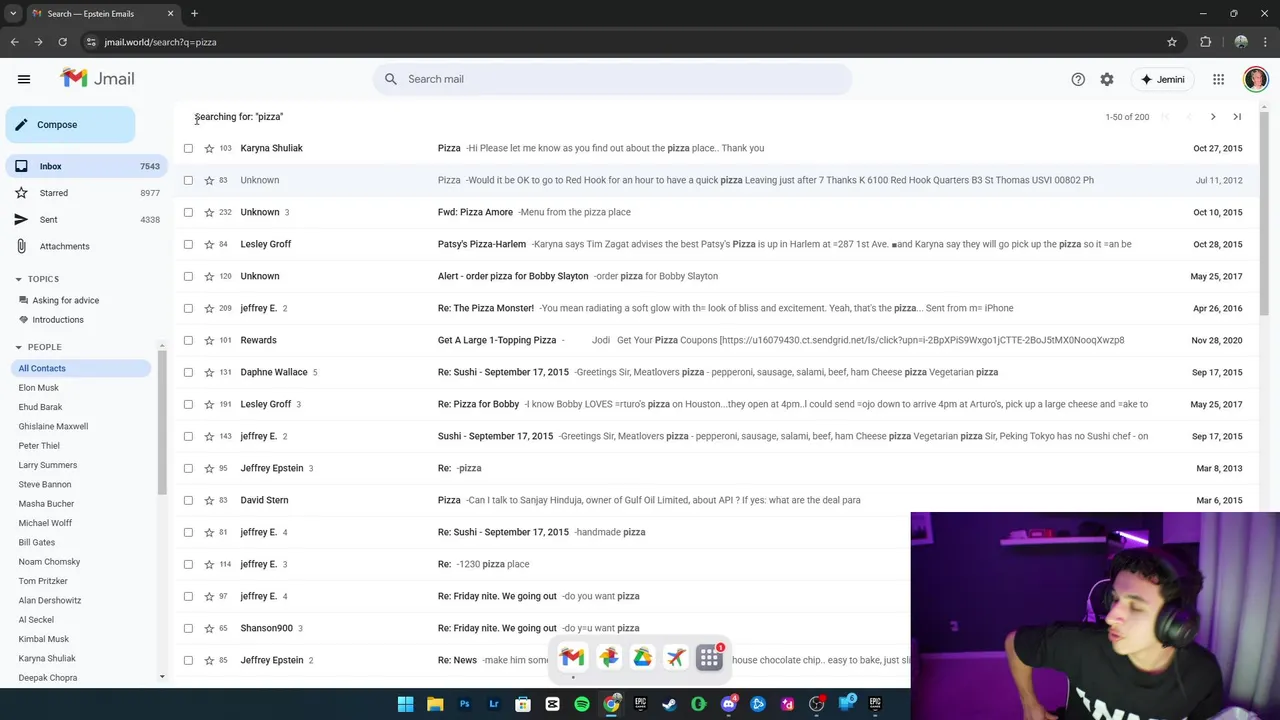The image size is (1280, 720).
Task: Open the Re: News email row
Action: [x=543, y=660]
